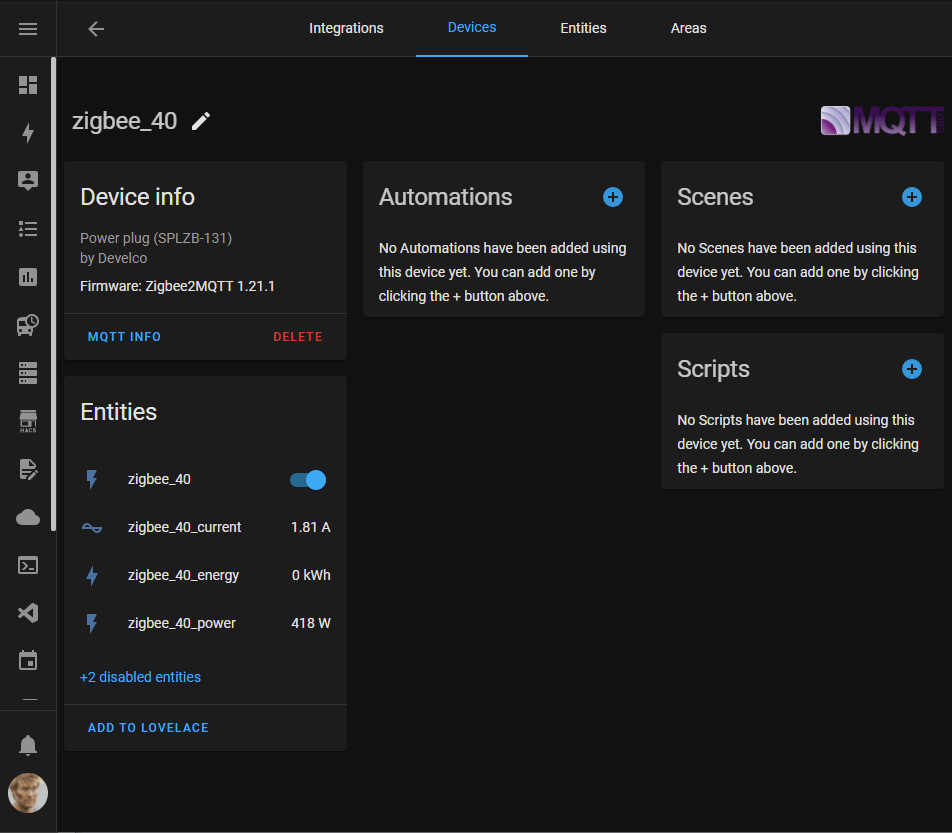This screenshot has height=833, width=952.
Task: Open the hamburger sidebar menu
Action: (28, 28)
